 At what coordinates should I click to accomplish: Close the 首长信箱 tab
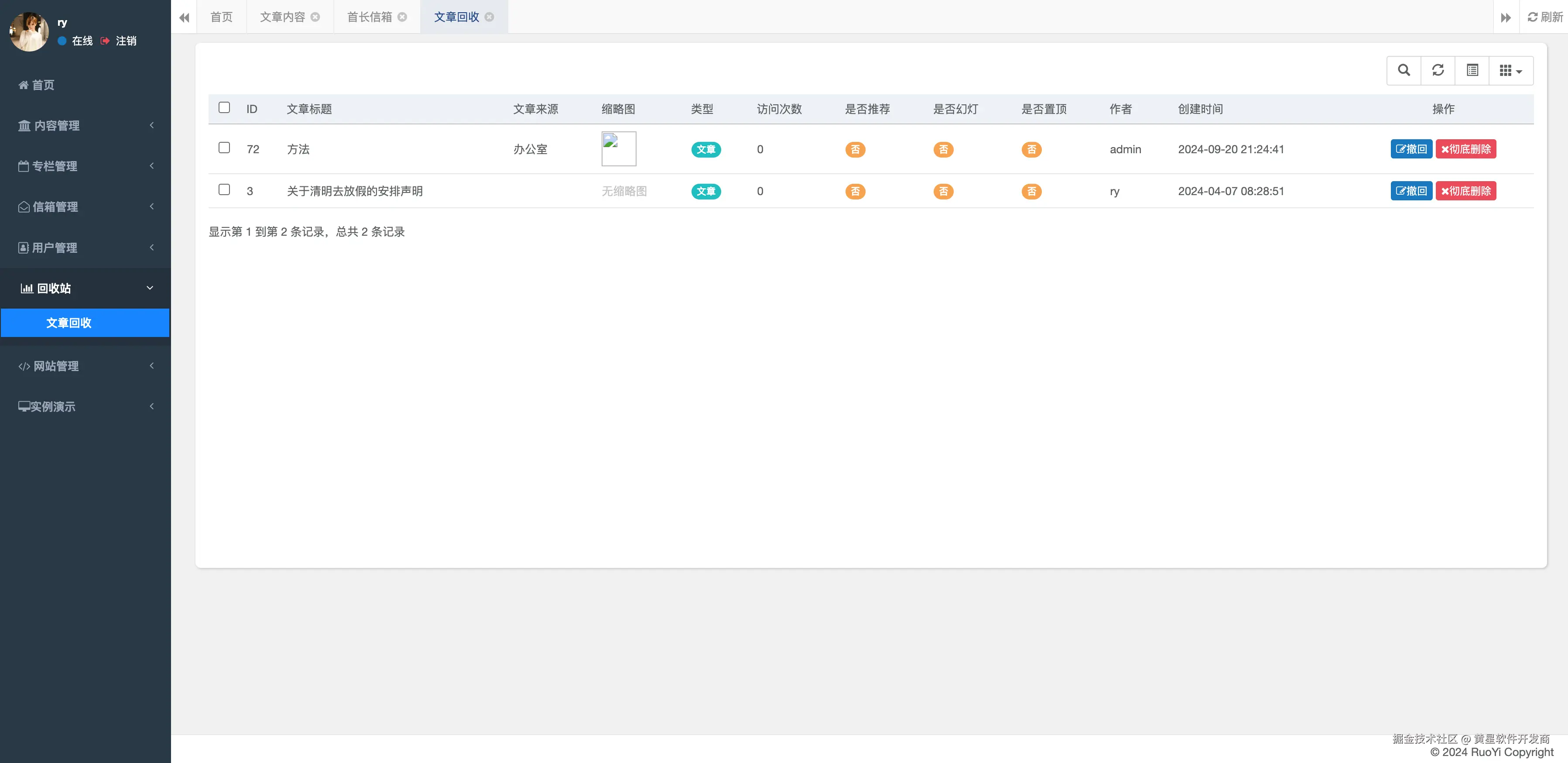click(402, 17)
